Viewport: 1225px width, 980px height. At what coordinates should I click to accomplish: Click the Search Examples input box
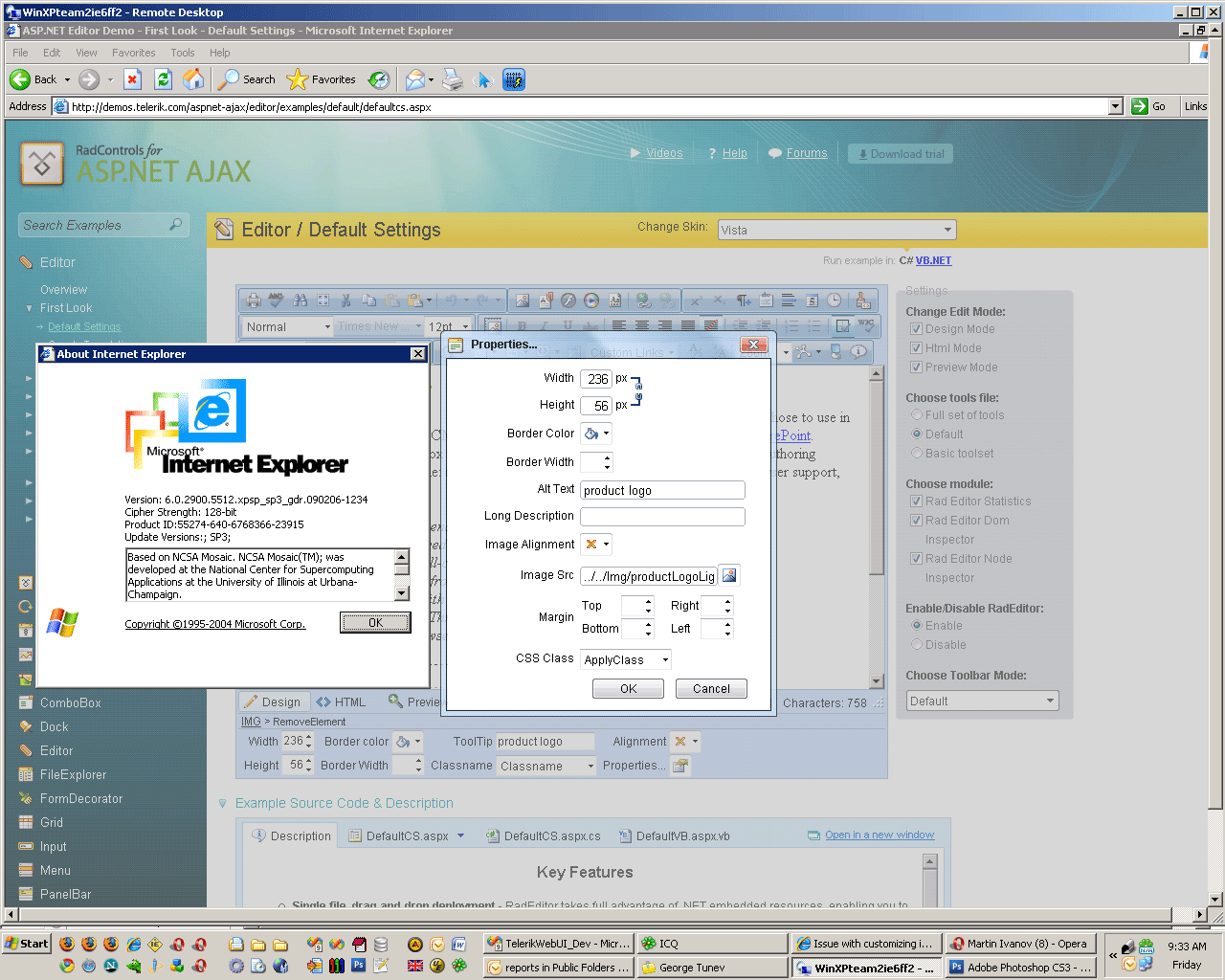point(103,225)
